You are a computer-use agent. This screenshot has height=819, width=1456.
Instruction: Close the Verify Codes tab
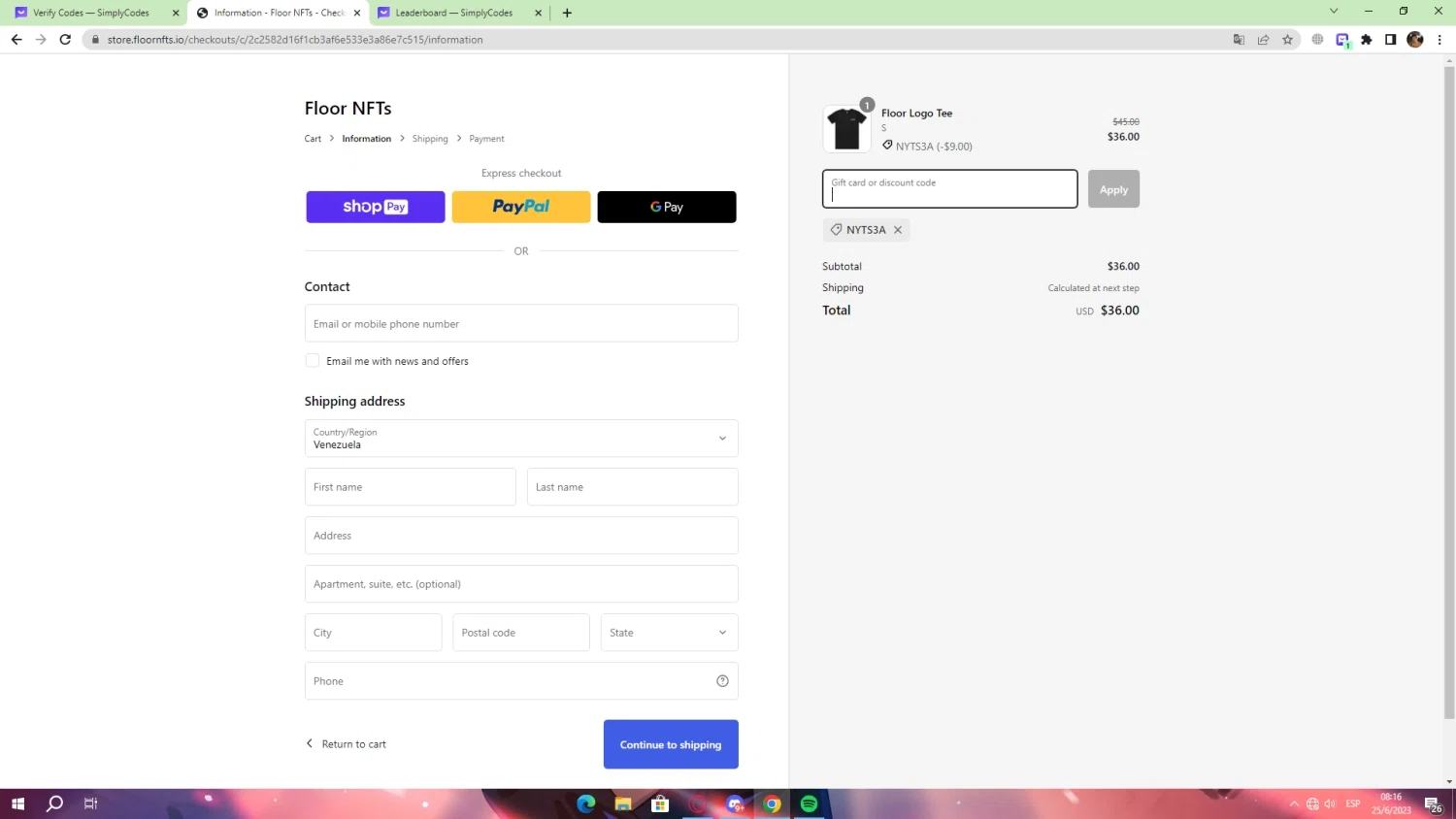tap(176, 13)
